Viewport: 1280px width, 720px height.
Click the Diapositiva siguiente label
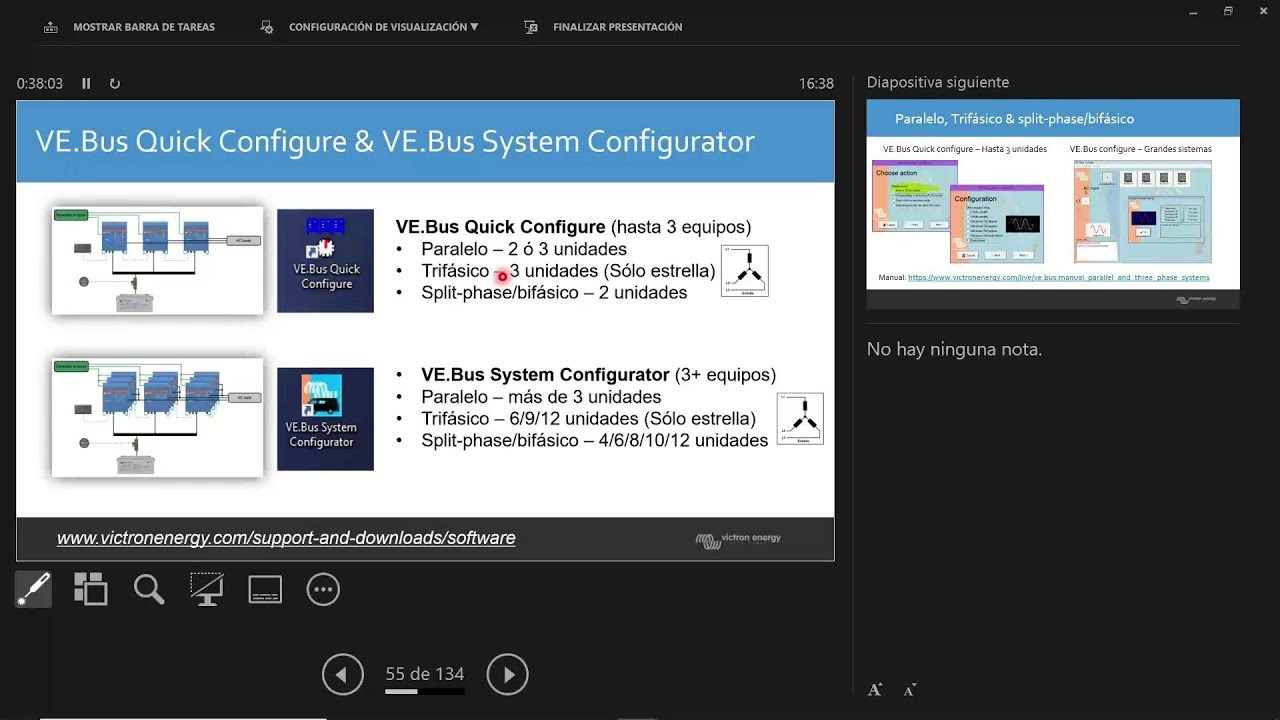pos(938,82)
